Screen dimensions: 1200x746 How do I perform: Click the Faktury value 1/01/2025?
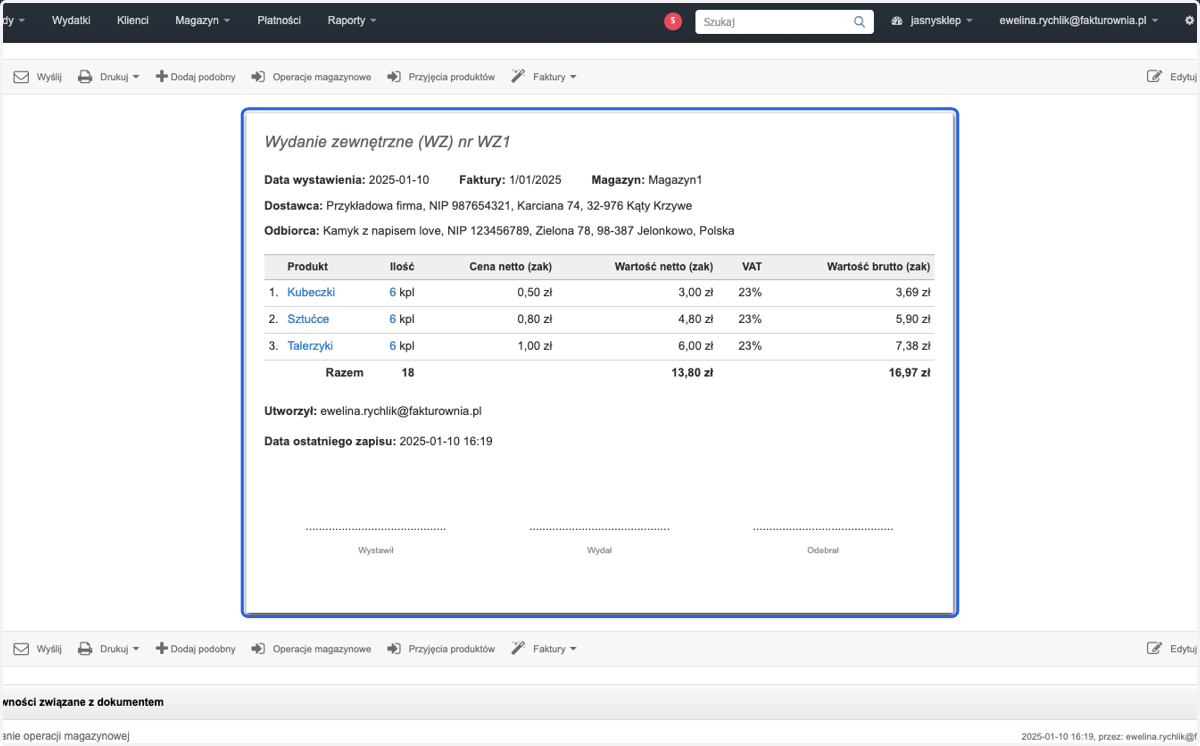[535, 180]
